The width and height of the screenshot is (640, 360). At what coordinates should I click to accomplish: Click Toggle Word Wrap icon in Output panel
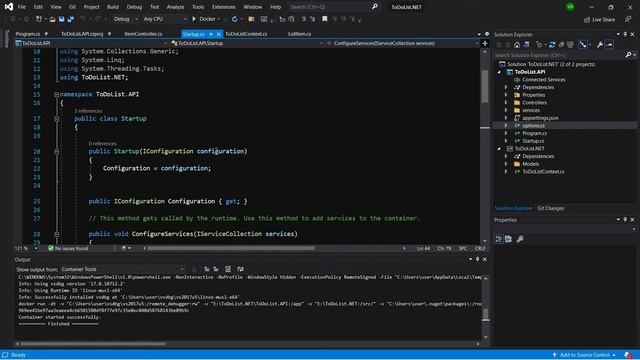(x=240, y=269)
